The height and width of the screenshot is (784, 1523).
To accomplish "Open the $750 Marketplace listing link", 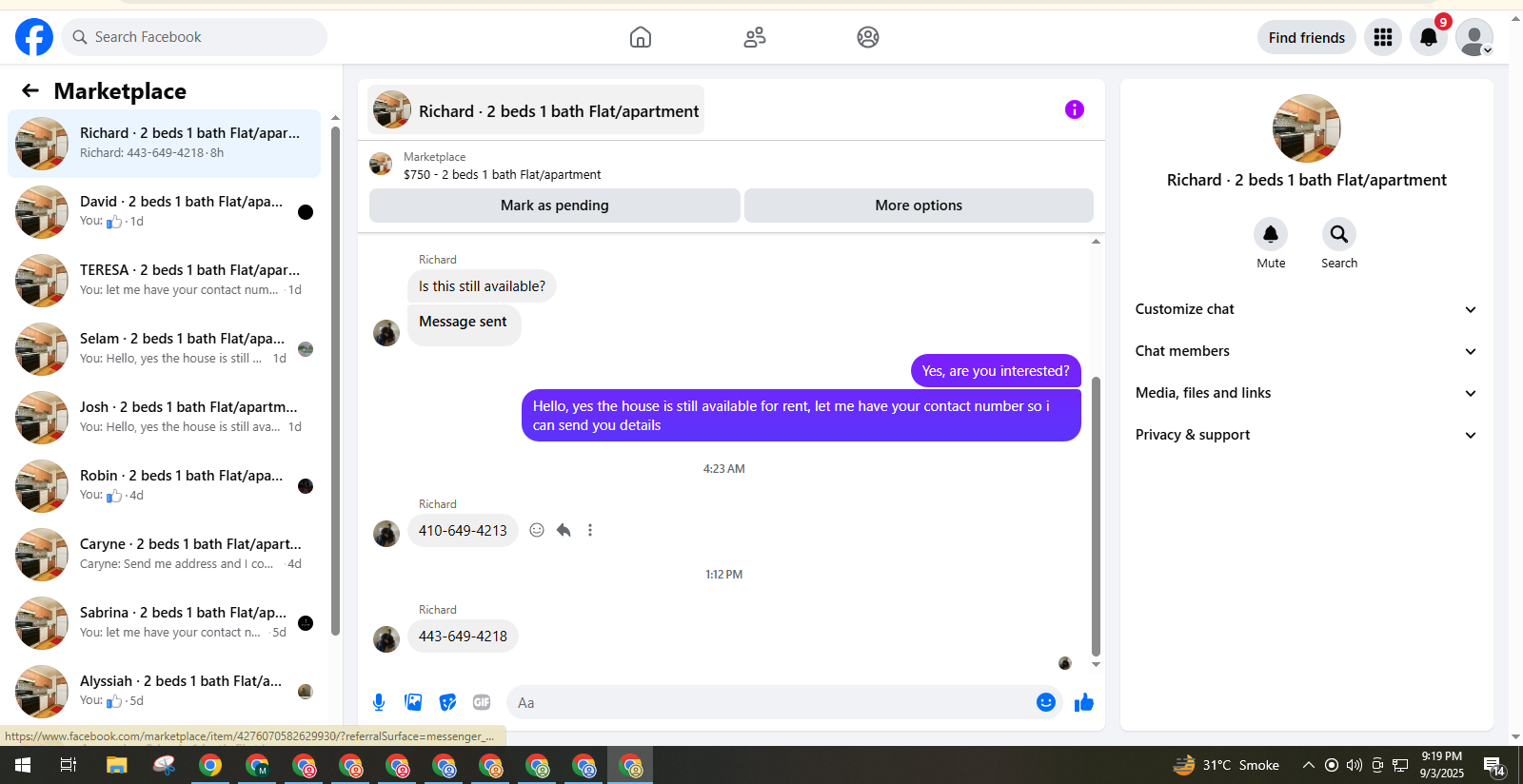I will point(502,174).
